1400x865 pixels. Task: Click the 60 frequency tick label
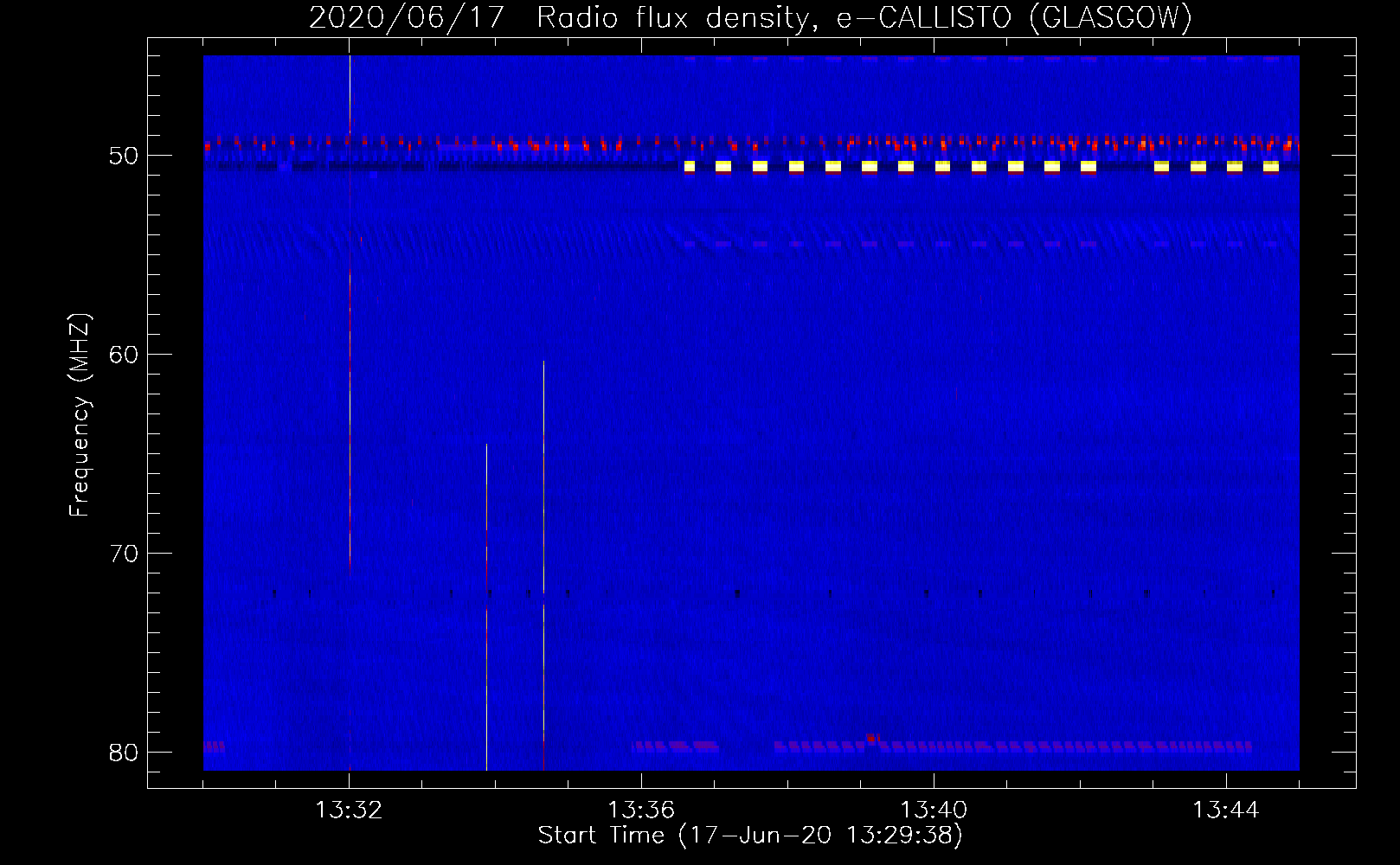pos(124,355)
